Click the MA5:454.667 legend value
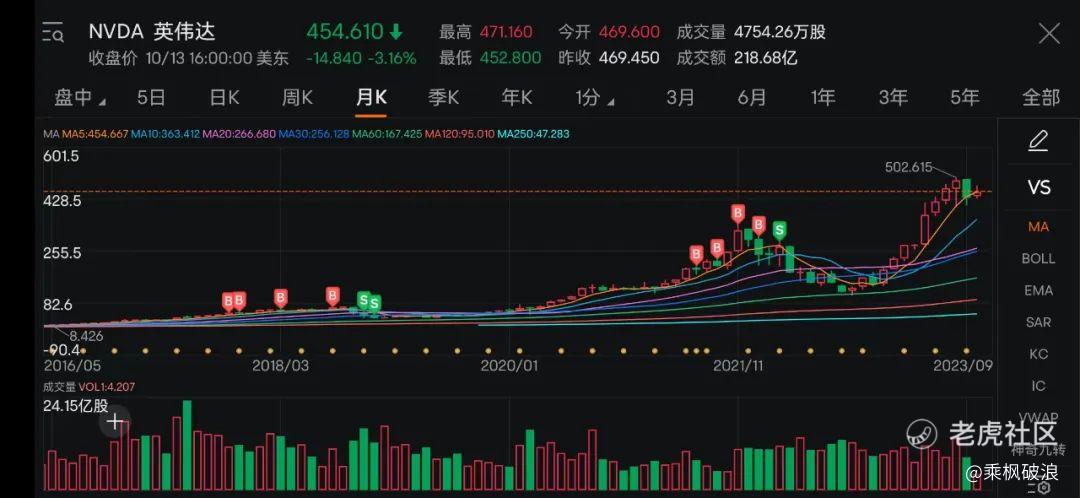 (x=95, y=134)
